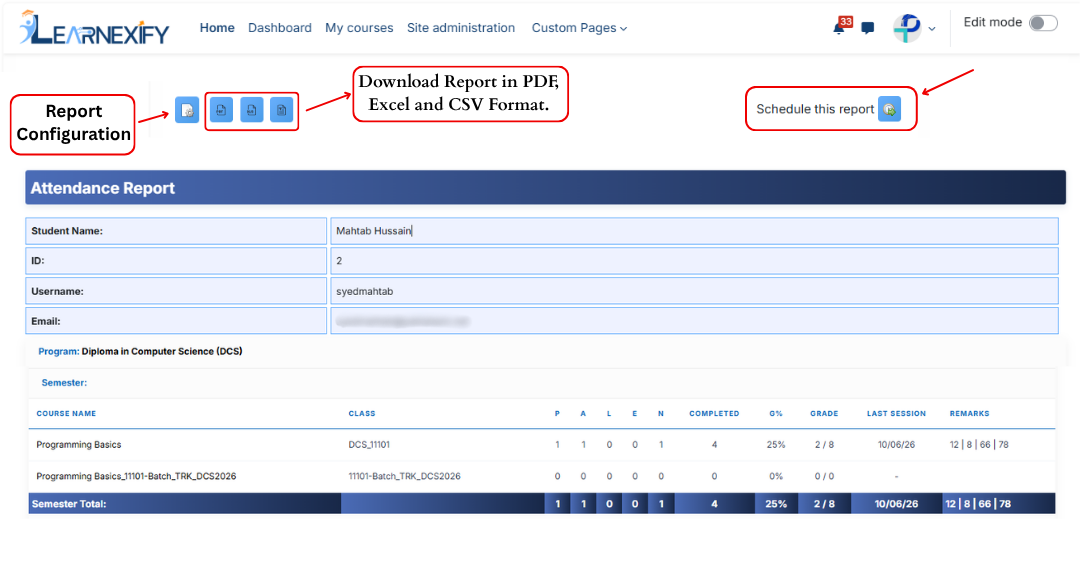Image resolution: width=1080 pixels, height=566 pixels.
Task: Click the COURSE NAME column header
Action: pos(66,414)
